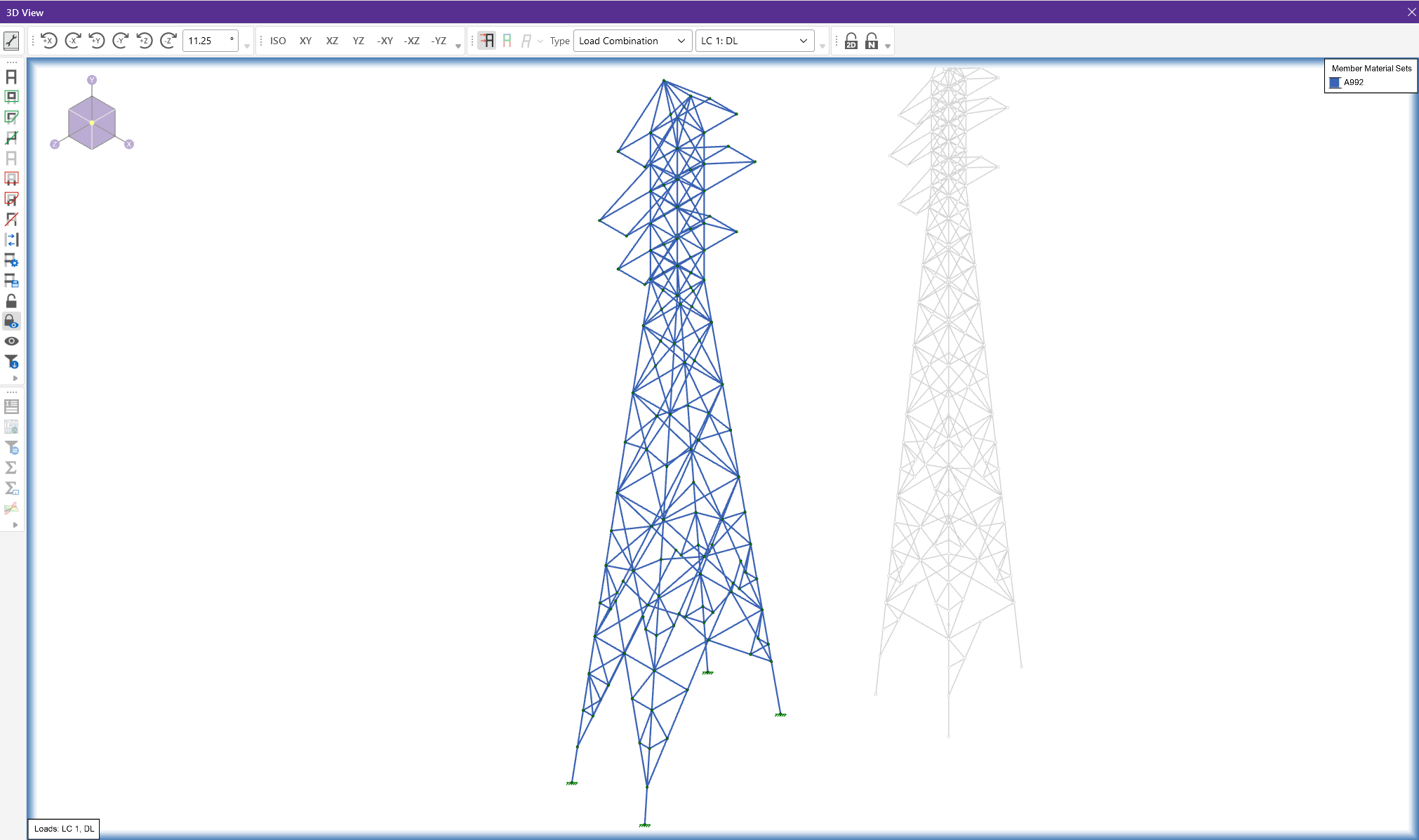Rotate the view about -Z axis
Image resolution: width=1419 pixels, height=840 pixels.
click(x=168, y=41)
